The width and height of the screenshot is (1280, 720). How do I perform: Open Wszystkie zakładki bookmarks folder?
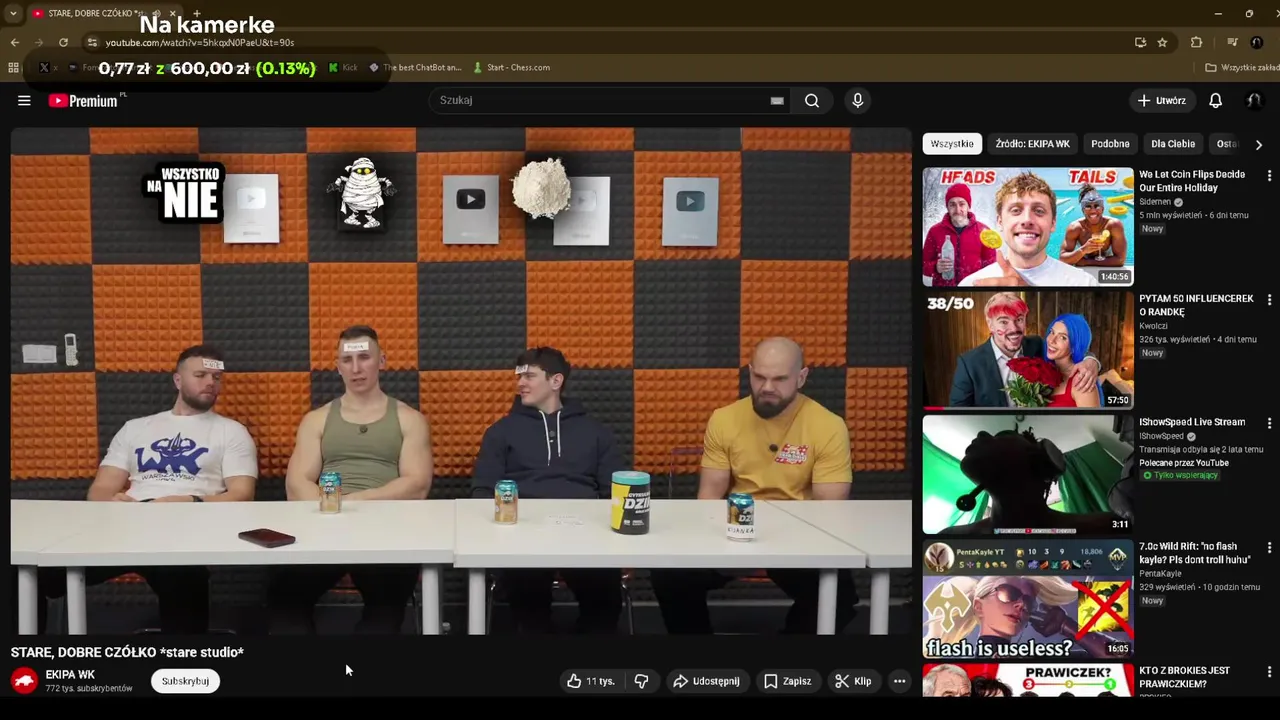(1242, 67)
